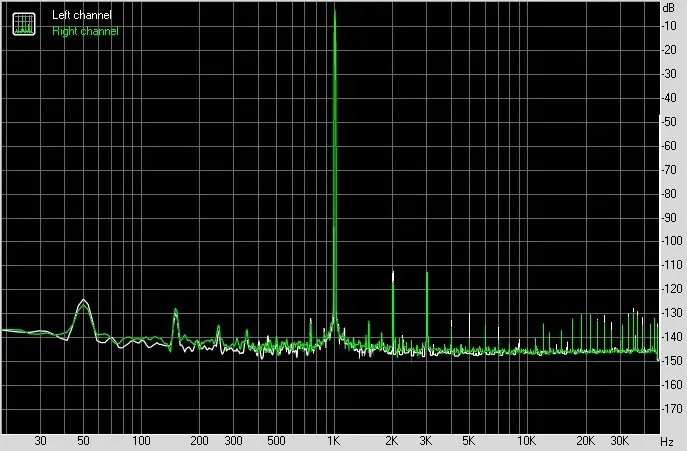
Task: Click the 1K frequency axis label
Action: (334, 440)
